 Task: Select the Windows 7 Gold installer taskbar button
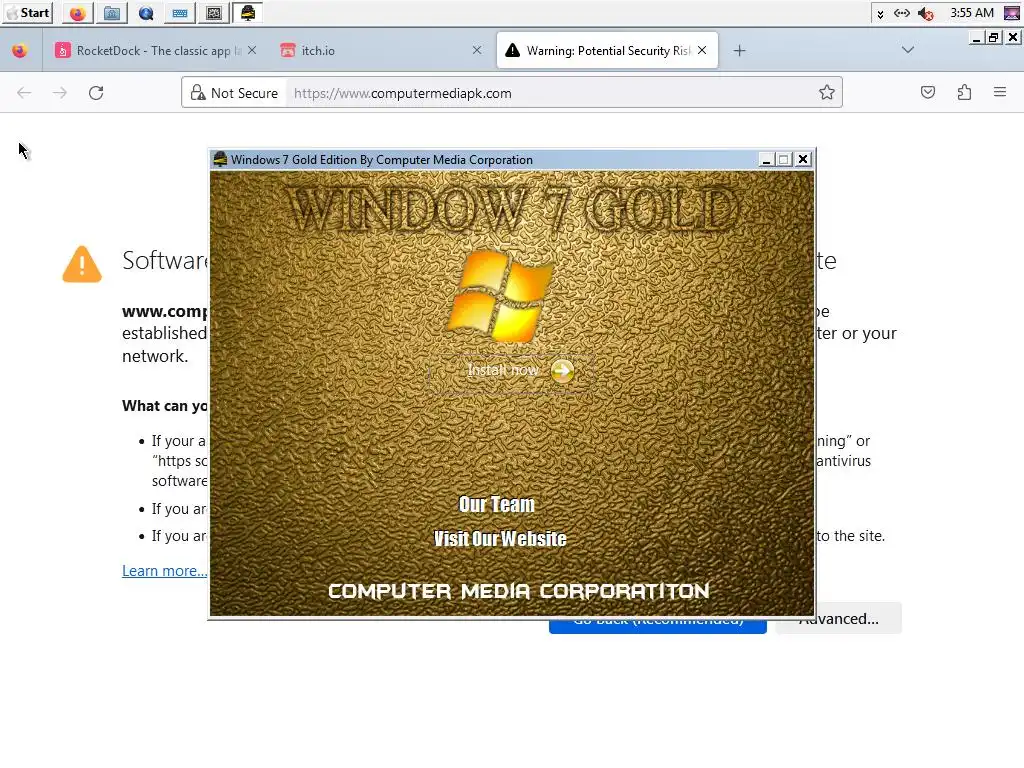point(248,13)
